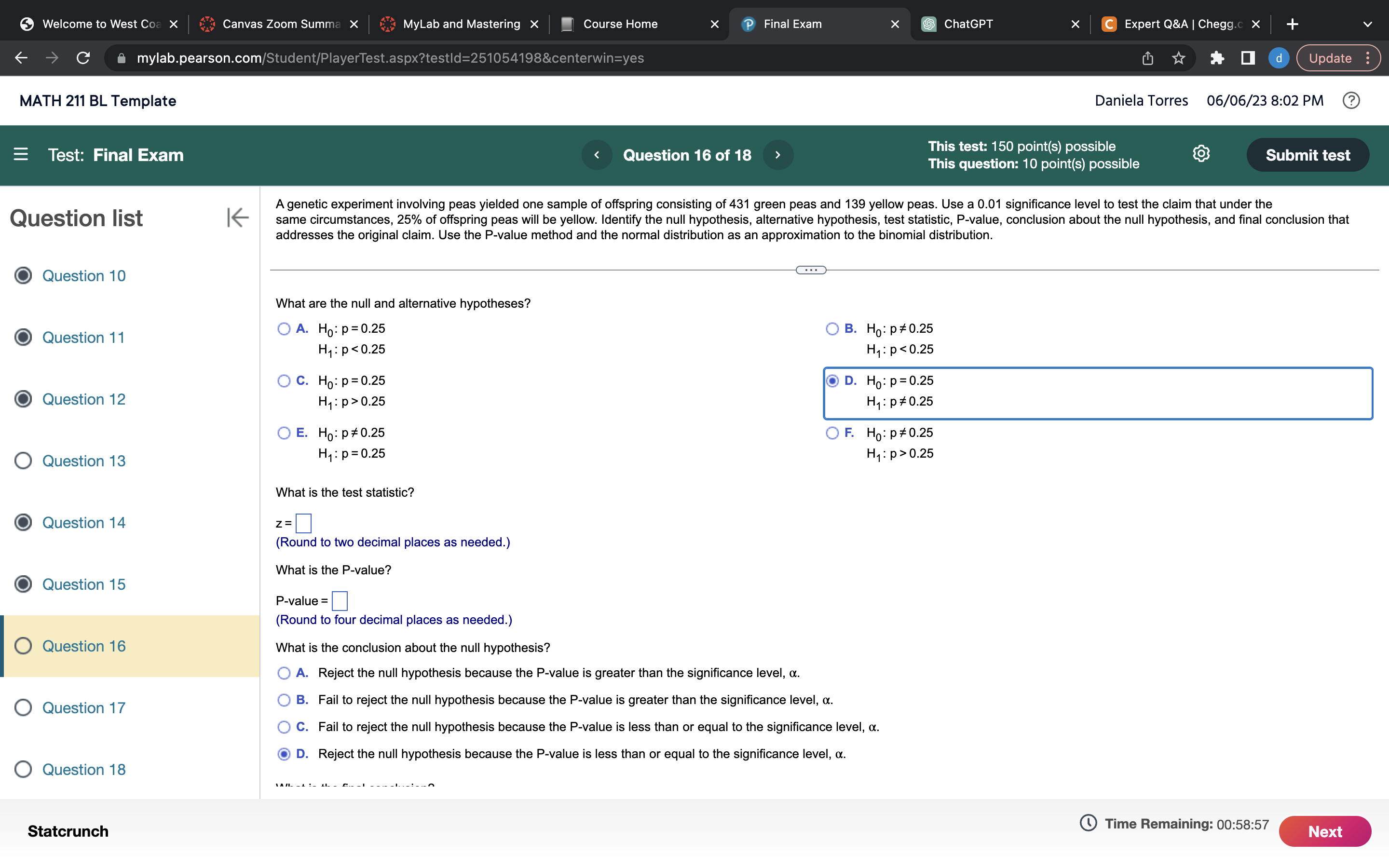This screenshot has width=1389, height=868.
Task: Go to the next question with the right arrow
Action: click(x=778, y=154)
